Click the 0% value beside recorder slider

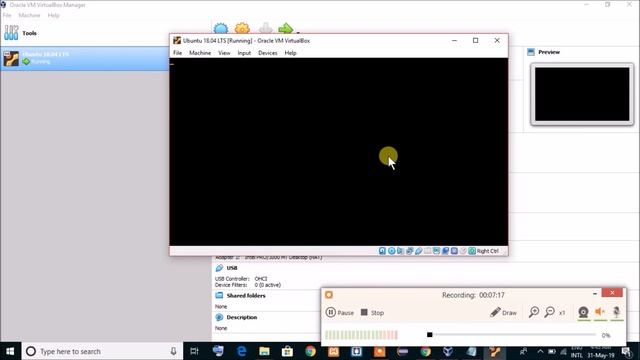point(606,335)
